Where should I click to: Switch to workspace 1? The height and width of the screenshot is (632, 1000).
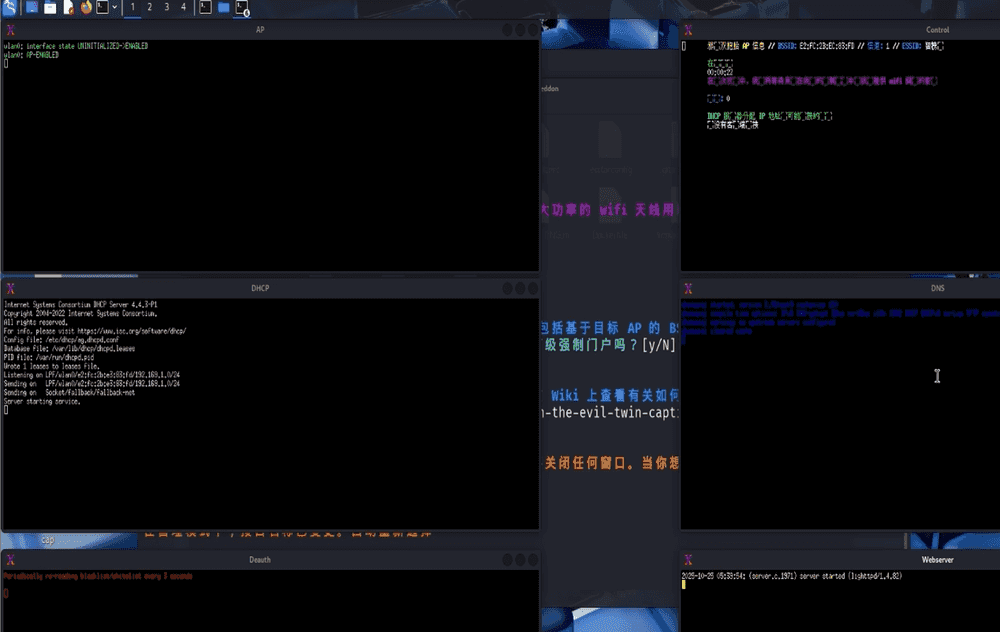[x=134, y=7]
